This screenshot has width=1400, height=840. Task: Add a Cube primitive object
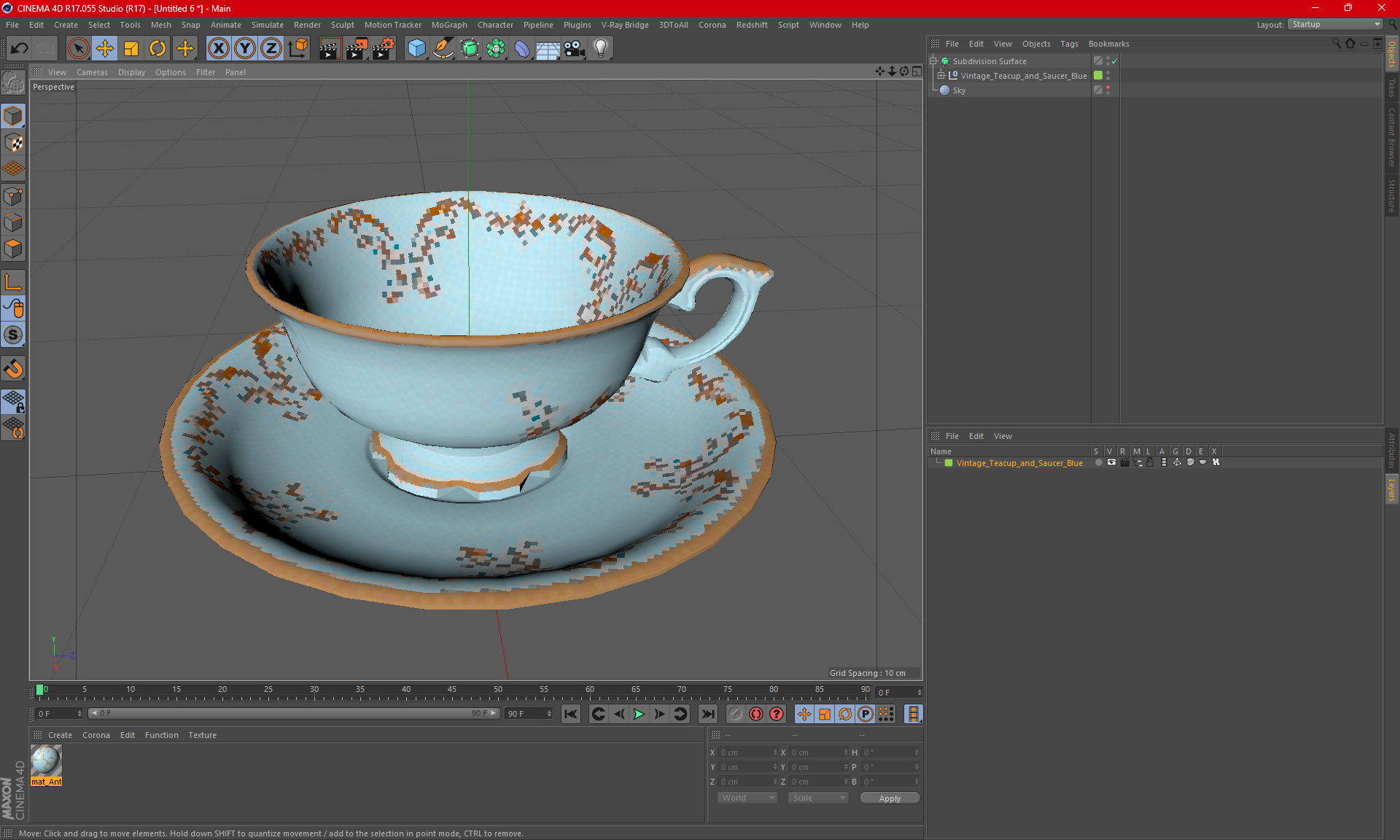point(416,49)
